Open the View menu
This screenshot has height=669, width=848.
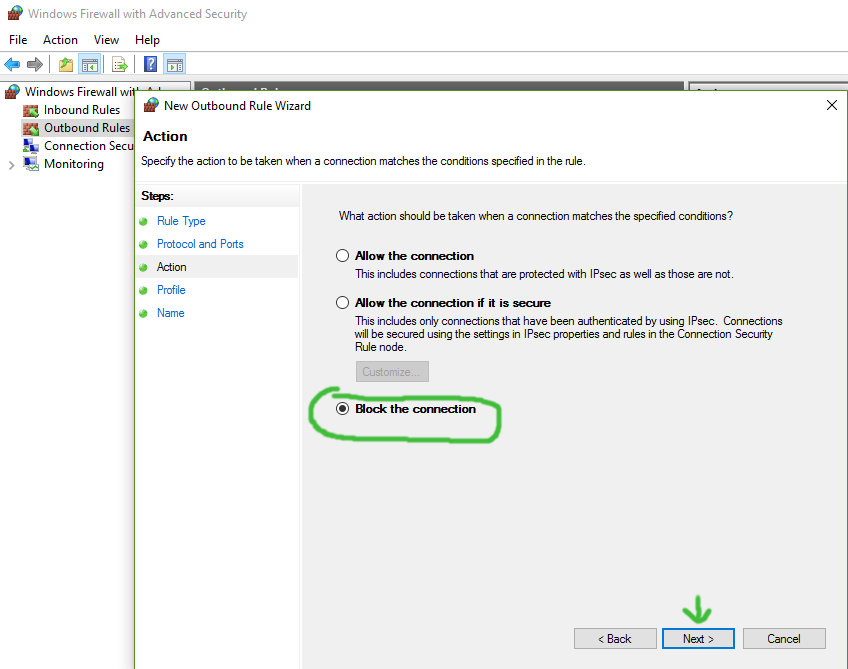point(106,39)
